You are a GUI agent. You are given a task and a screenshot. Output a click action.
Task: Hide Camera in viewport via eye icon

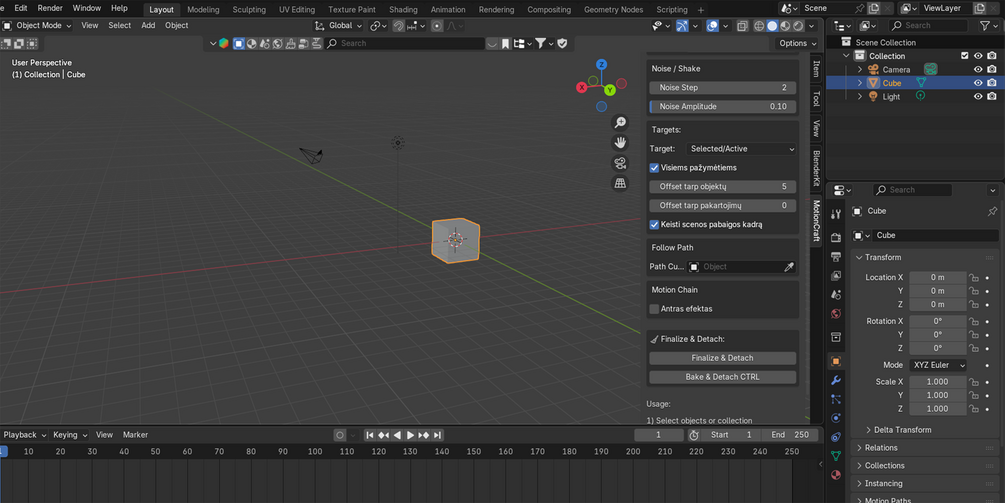pyautogui.click(x=978, y=69)
